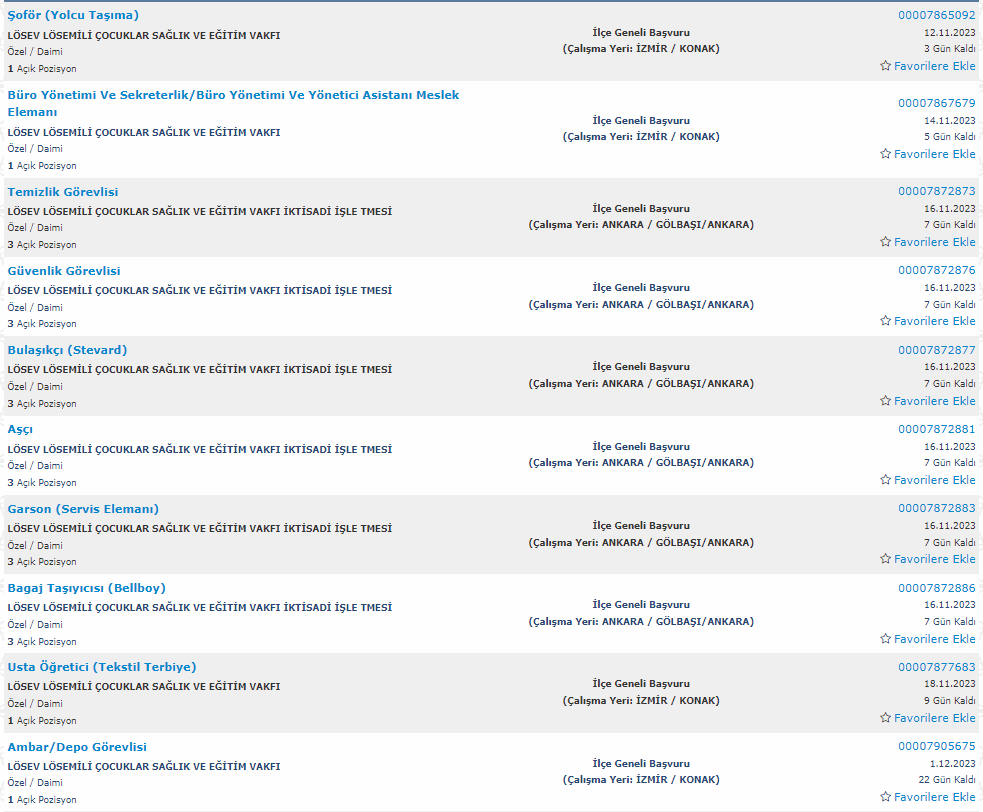983x812 pixels.
Task: Click favorite star for Bulaşıkçı (Stevard) listing
Action: [x=885, y=401]
